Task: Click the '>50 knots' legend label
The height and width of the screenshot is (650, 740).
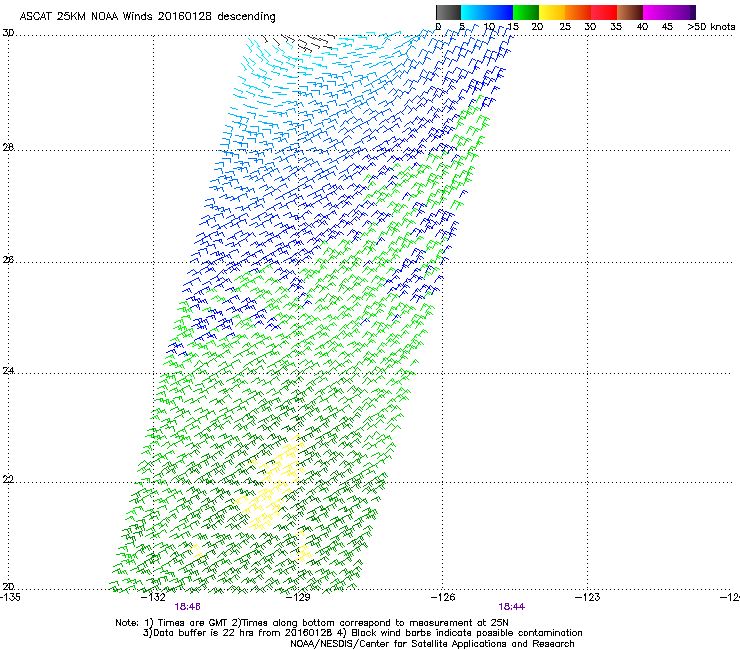Action: (x=711, y=27)
